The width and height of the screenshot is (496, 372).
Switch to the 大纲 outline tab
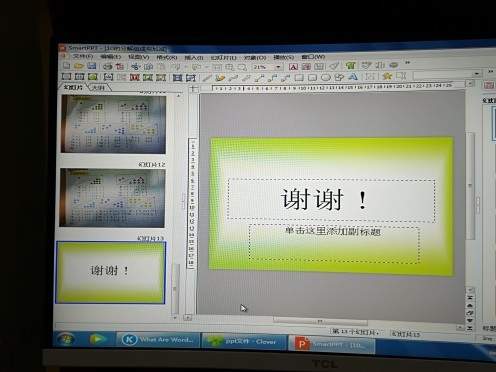click(x=98, y=88)
